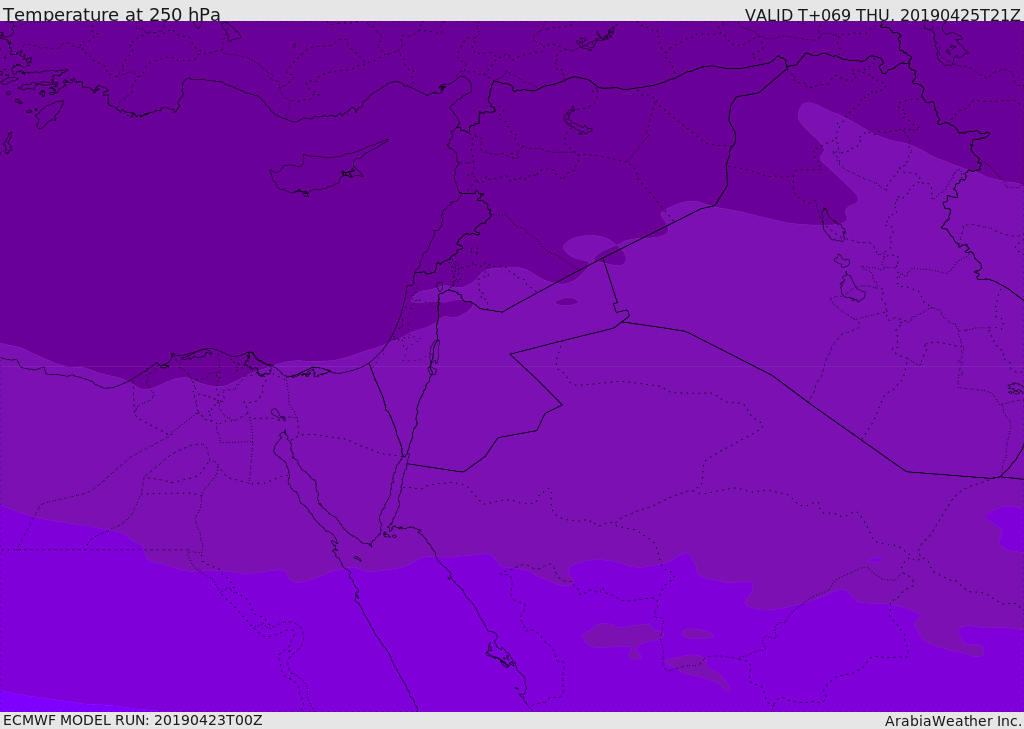The image size is (1024, 729).
Task: Click Lake Tharthar in Iraq
Action: pos(833,225)
